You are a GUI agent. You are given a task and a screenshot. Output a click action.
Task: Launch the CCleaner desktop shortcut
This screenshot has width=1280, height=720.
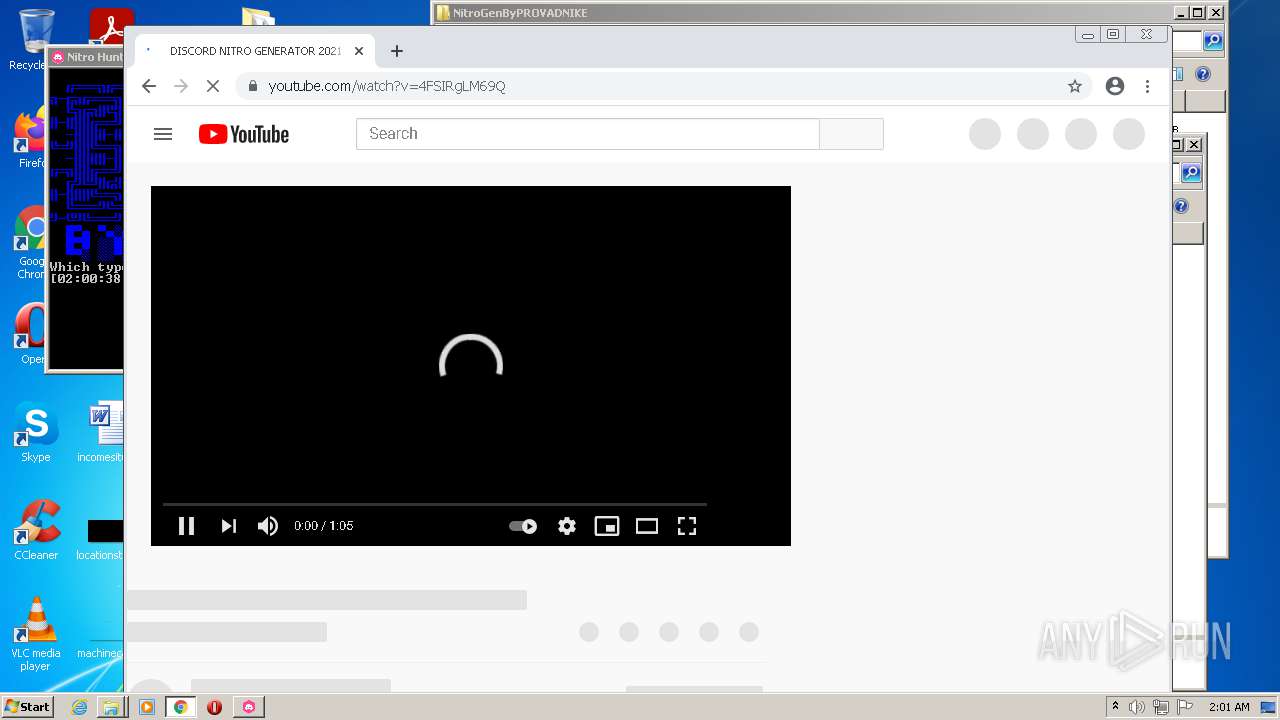tap(36, 530)
